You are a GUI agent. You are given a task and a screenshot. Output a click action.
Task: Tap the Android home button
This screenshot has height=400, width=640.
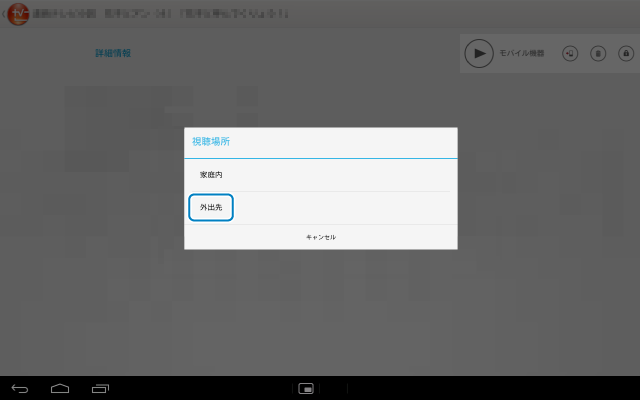point(60,388)
